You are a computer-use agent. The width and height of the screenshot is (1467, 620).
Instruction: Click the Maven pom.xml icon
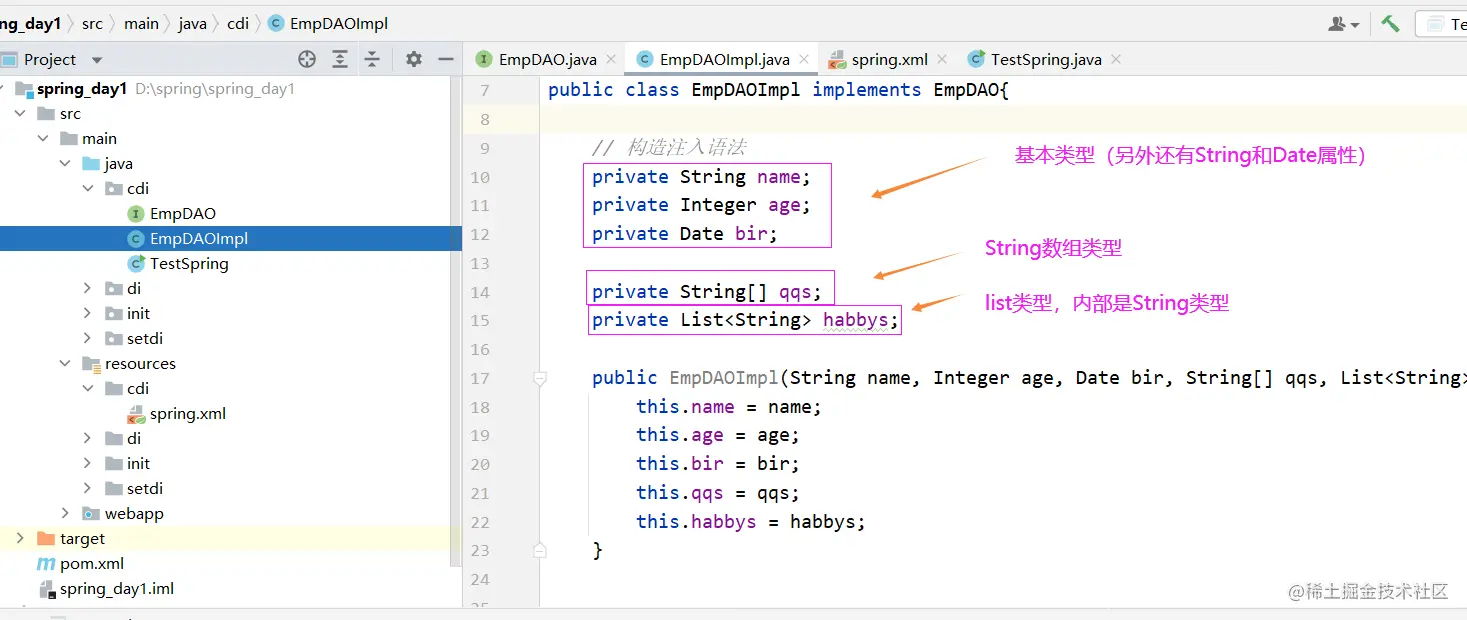pos(46,564)
